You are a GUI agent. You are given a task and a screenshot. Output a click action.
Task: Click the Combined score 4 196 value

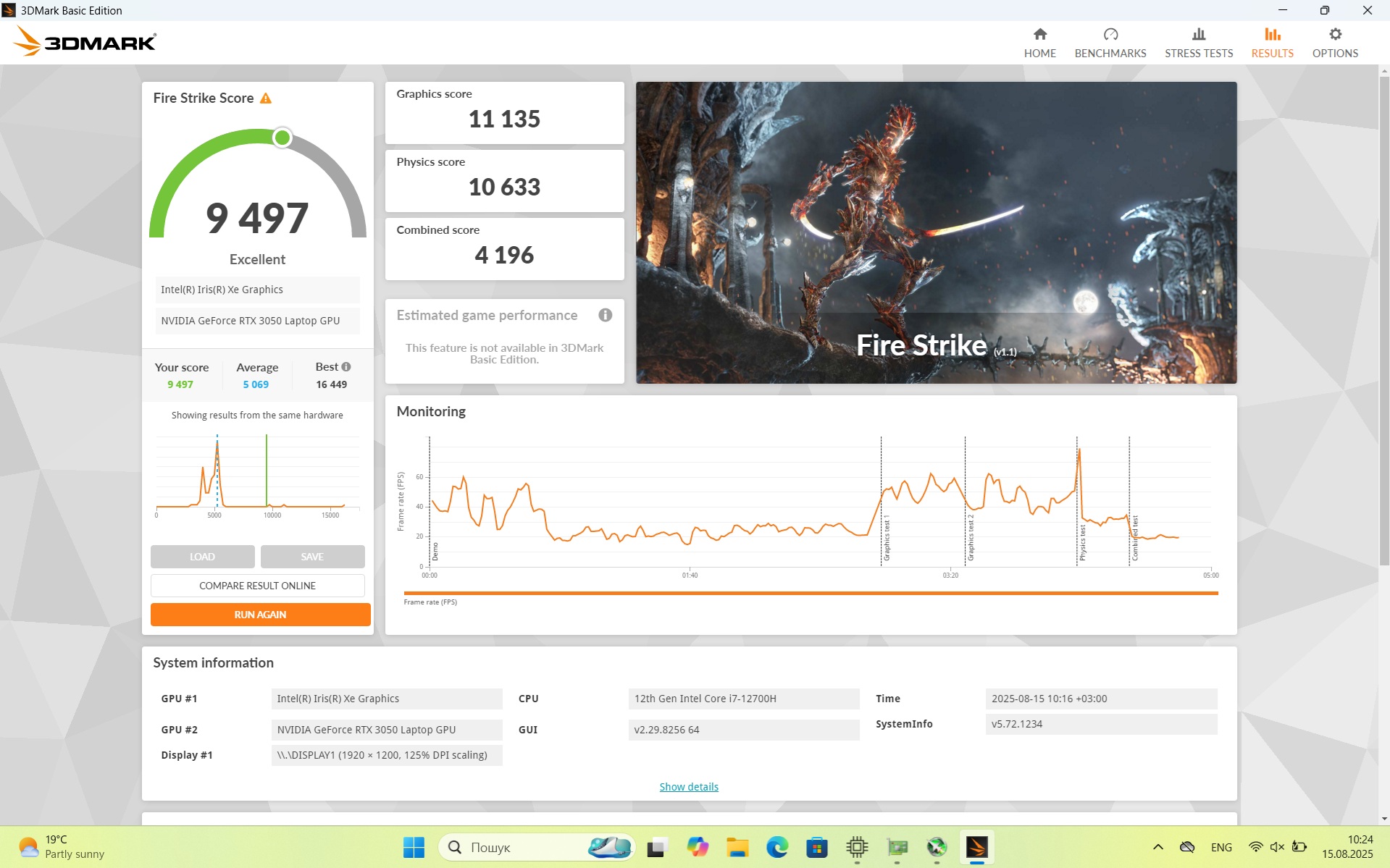(x=504, y=255)
